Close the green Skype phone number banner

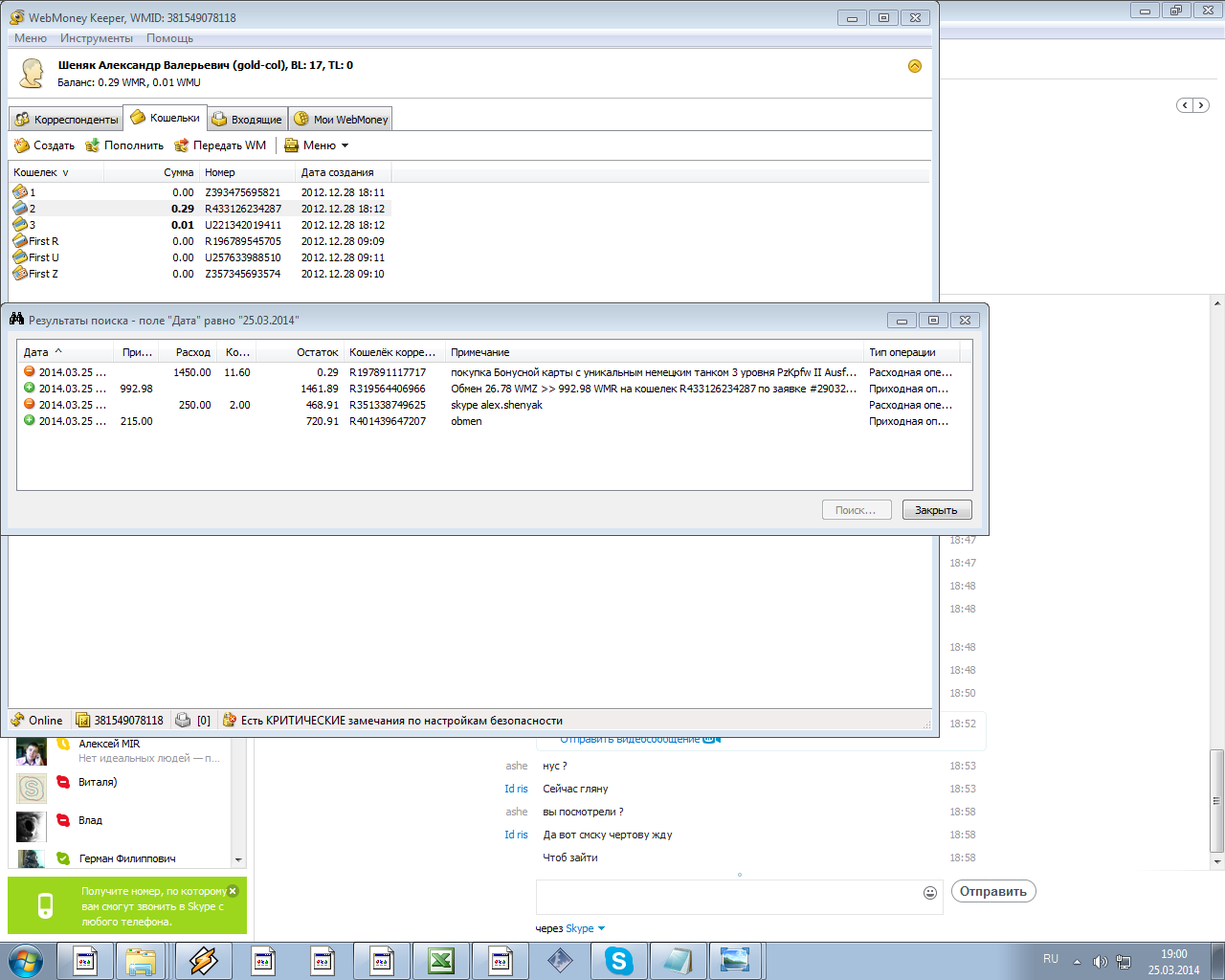tap(233, 890)
